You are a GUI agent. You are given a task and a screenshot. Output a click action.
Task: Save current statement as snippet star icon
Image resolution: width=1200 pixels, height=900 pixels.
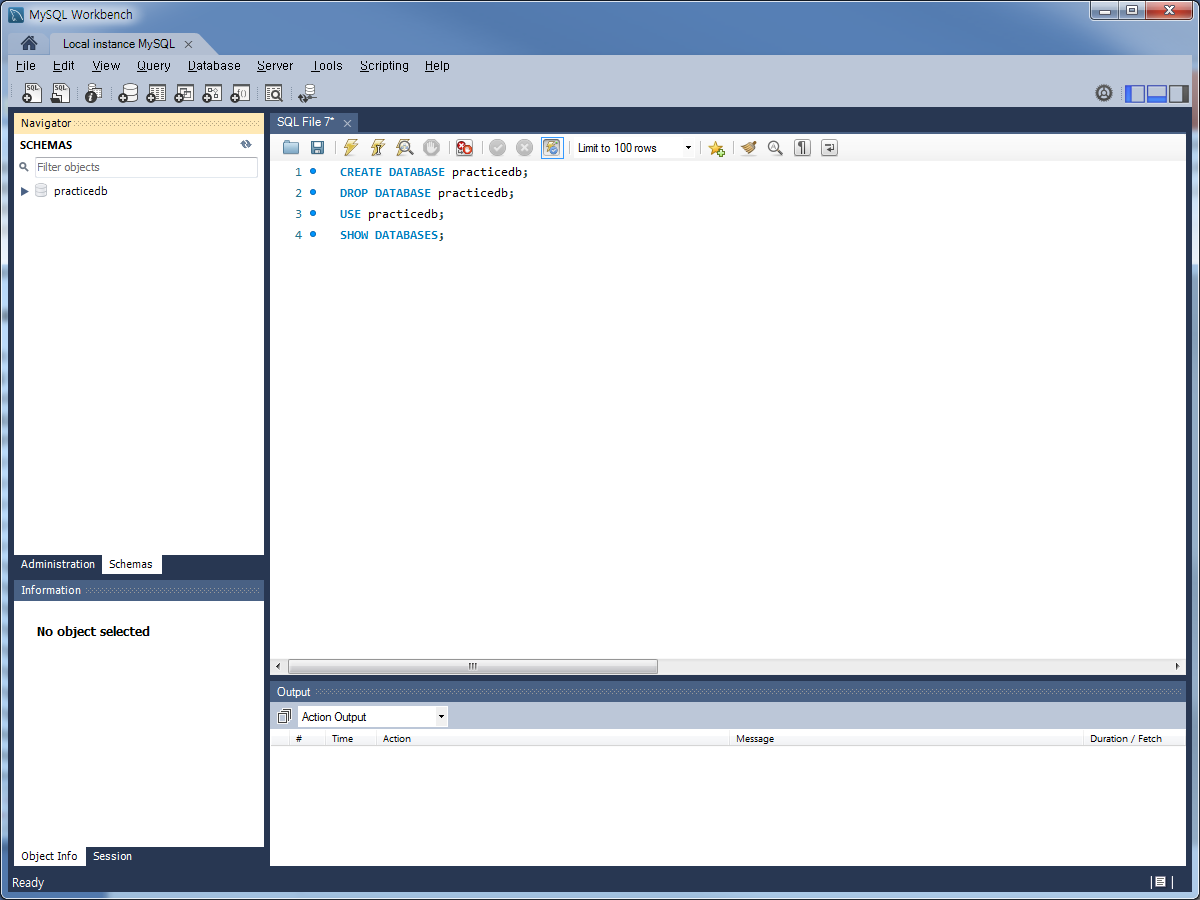(x=716, y=148)
